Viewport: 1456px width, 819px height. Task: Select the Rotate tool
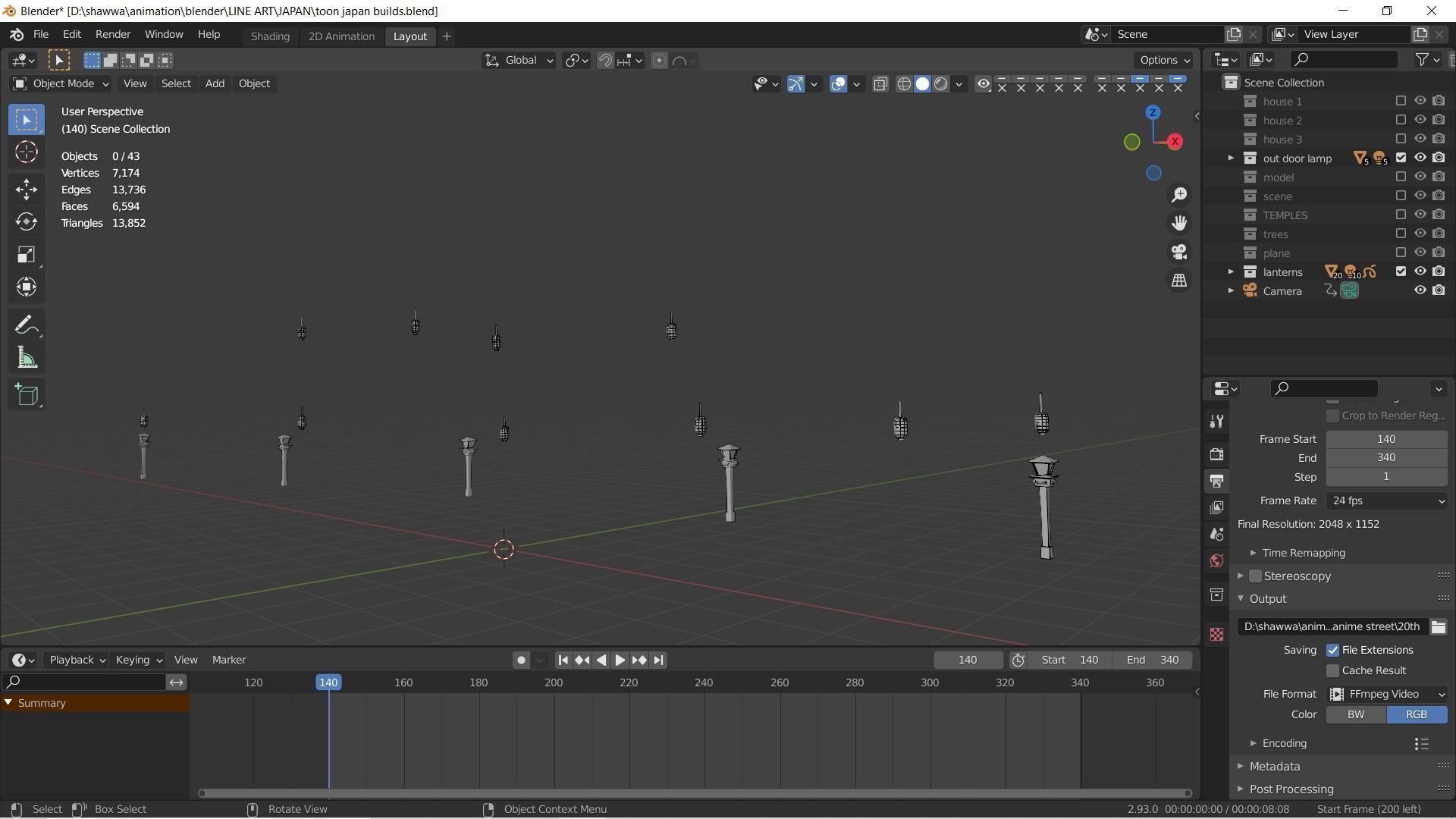click(x=27, y=221)
